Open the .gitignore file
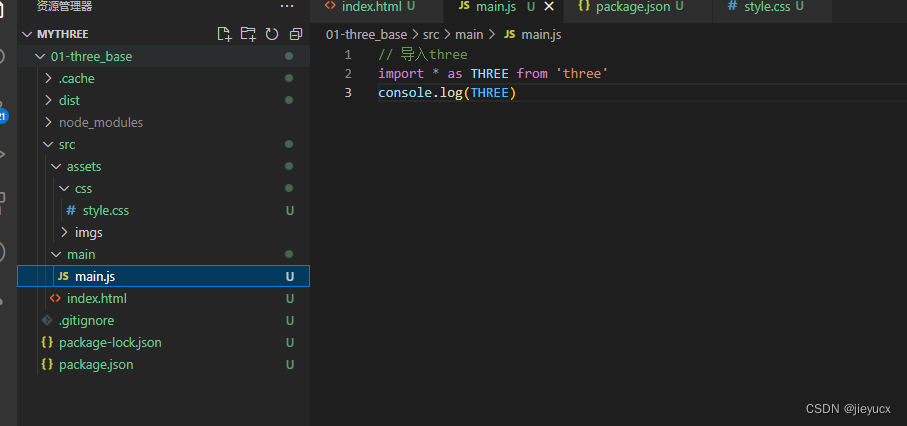This screenshot has height=426, width=907. tap(86, 321)
